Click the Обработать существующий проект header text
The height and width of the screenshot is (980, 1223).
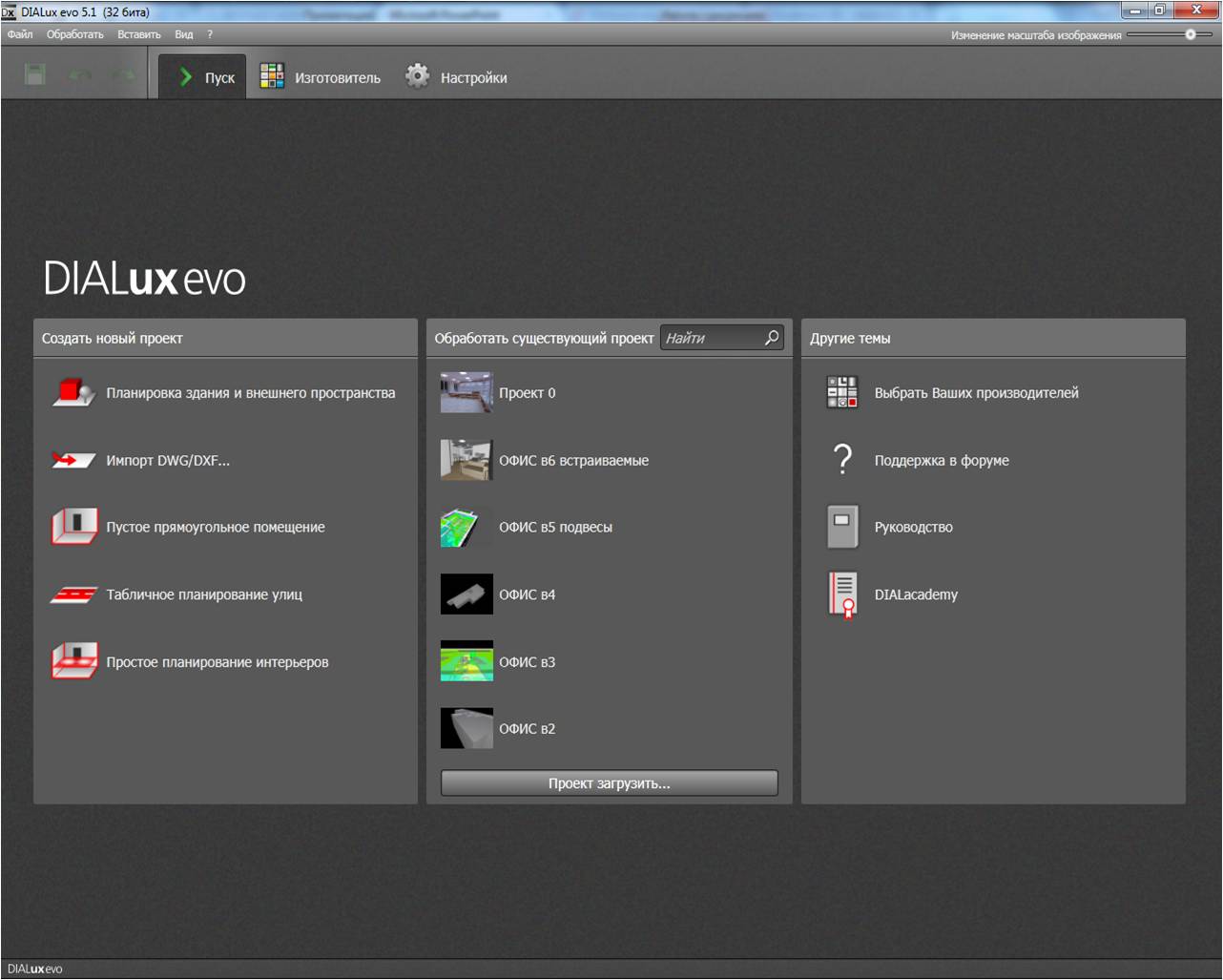[x=544, y=339]
